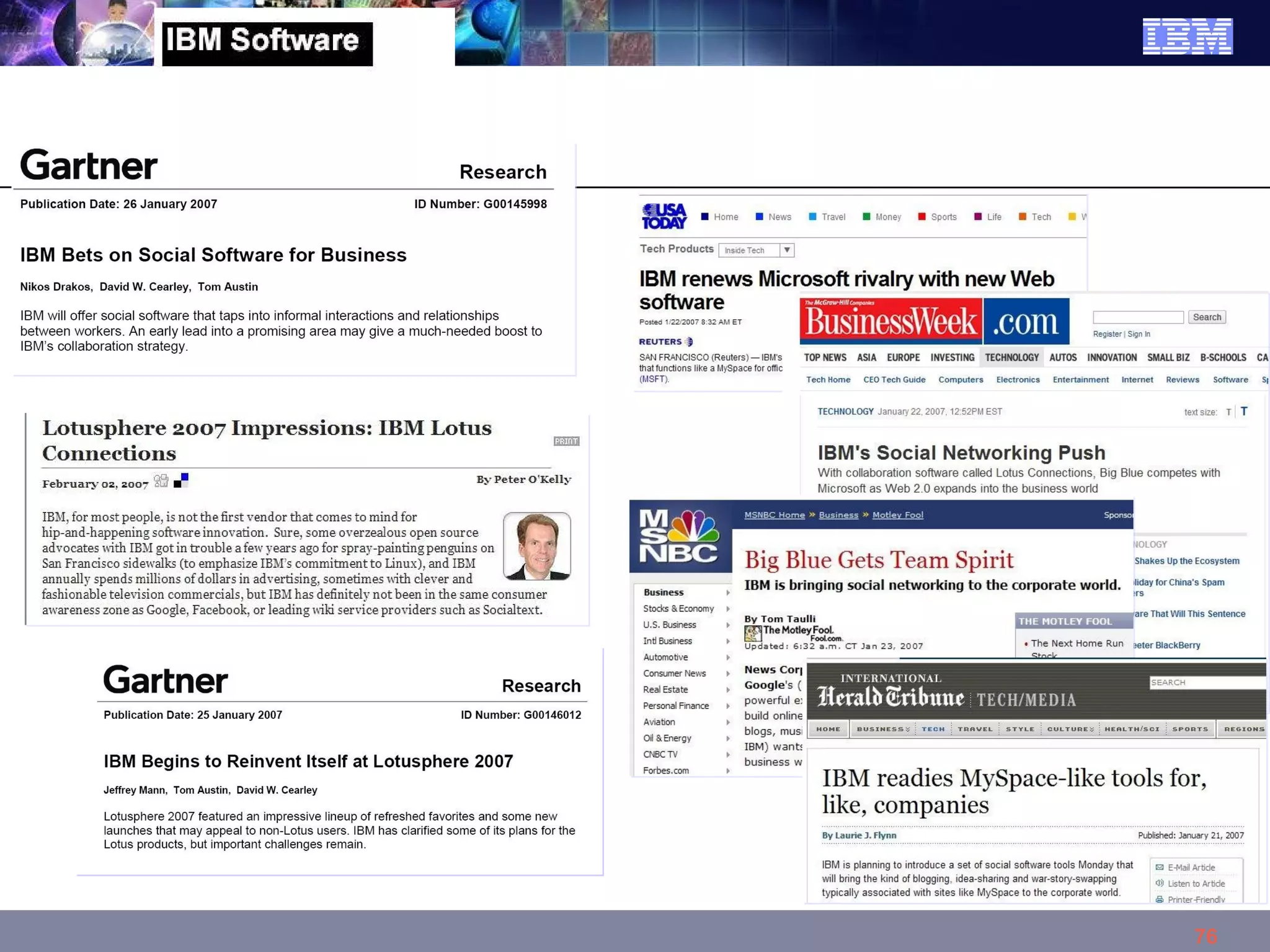Expand the Stocks & Economy submenu arrow

tap(727, 609)
